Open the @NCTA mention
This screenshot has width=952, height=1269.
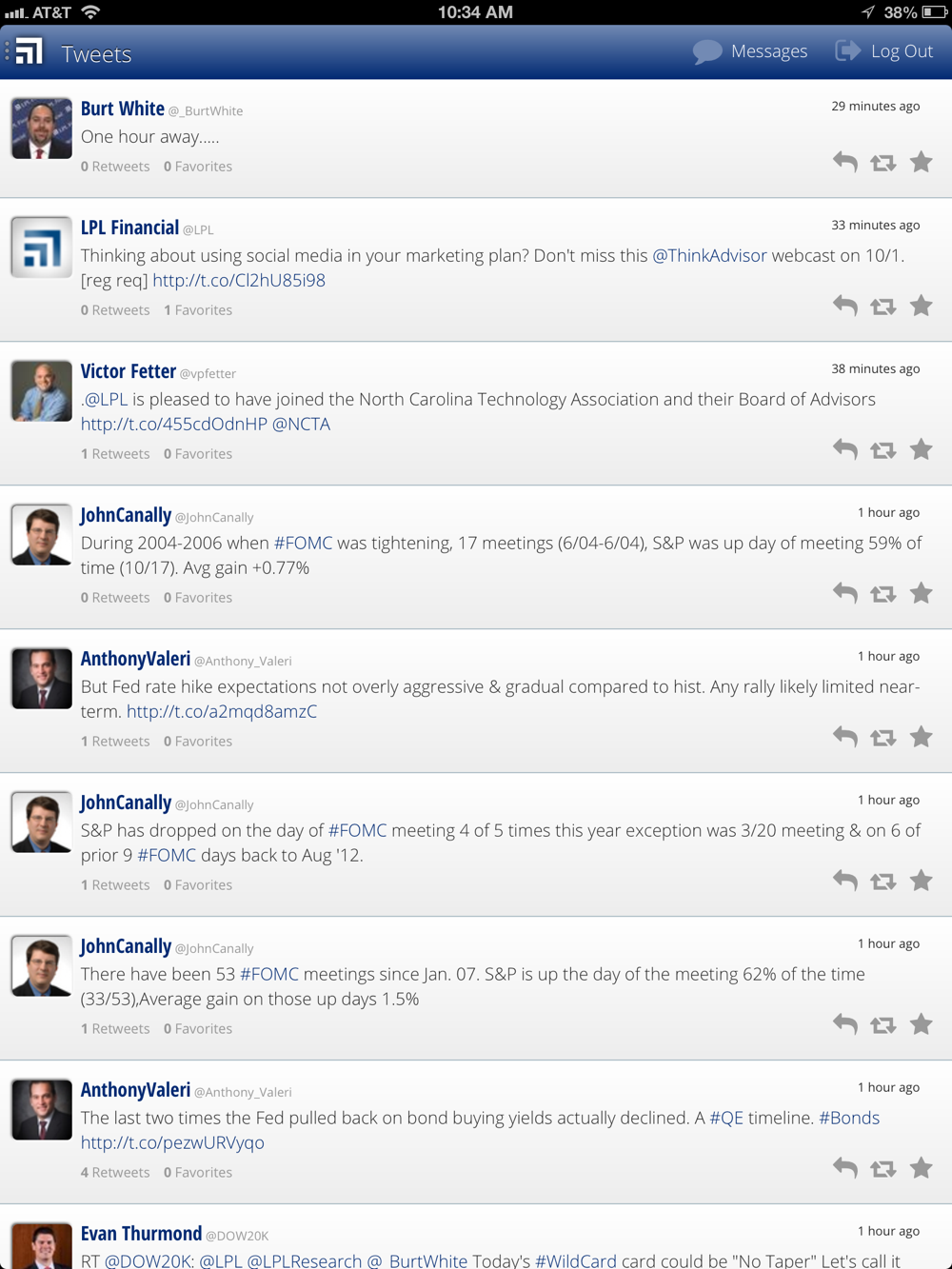[x=301, y=425]
